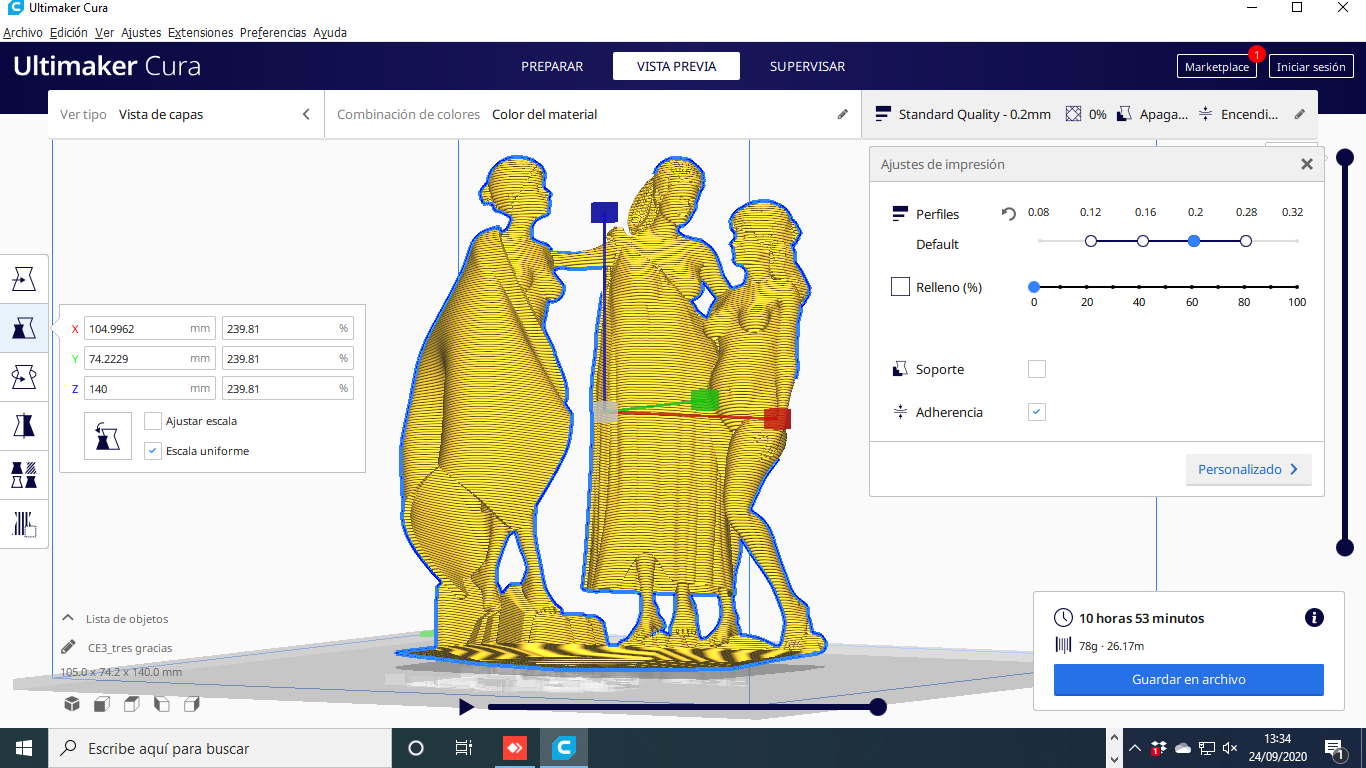Click the pencil icon in color scheme selector

point(843,115)
